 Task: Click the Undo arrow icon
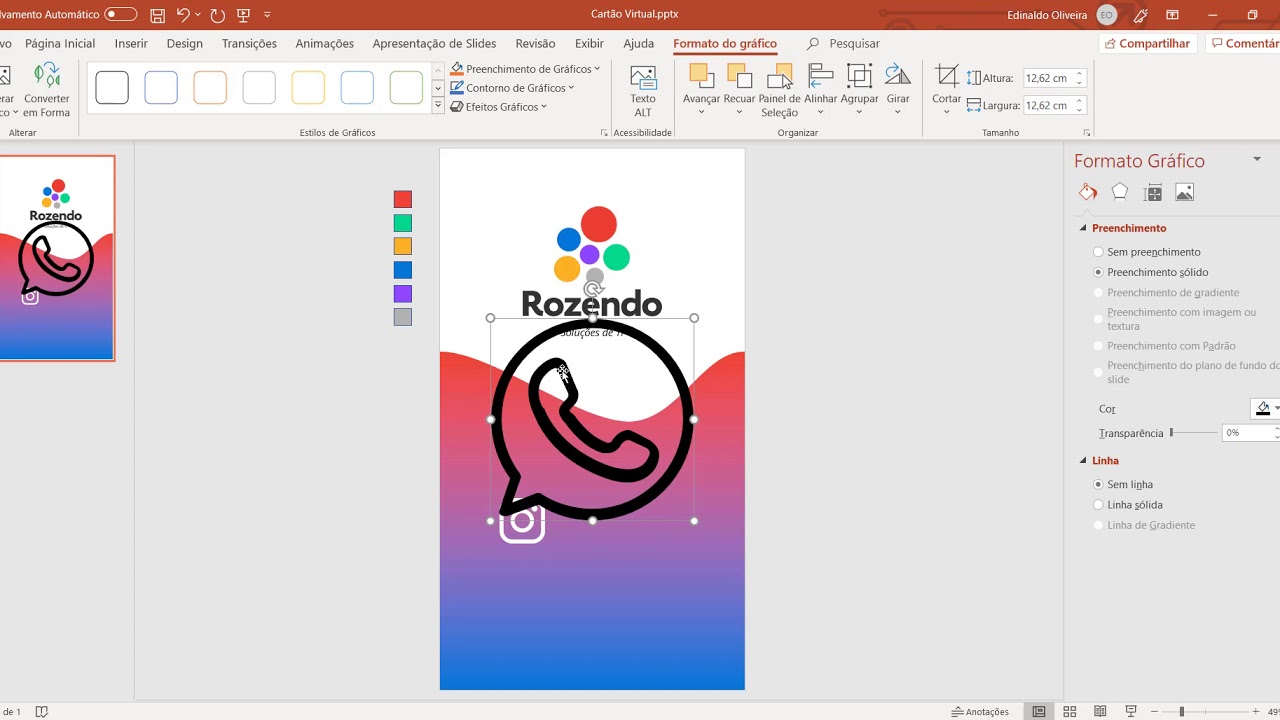[x=183, y=15]
